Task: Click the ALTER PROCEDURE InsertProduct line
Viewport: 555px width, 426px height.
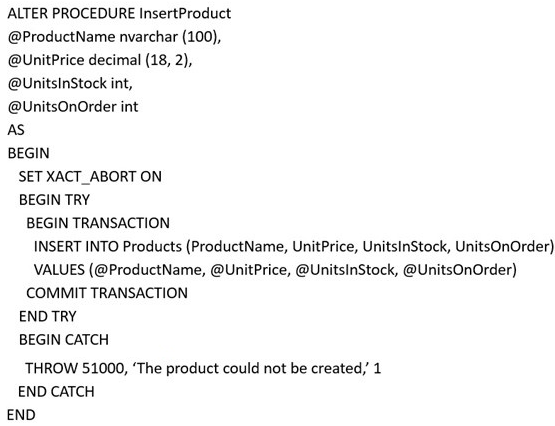Action: (119, 13)
